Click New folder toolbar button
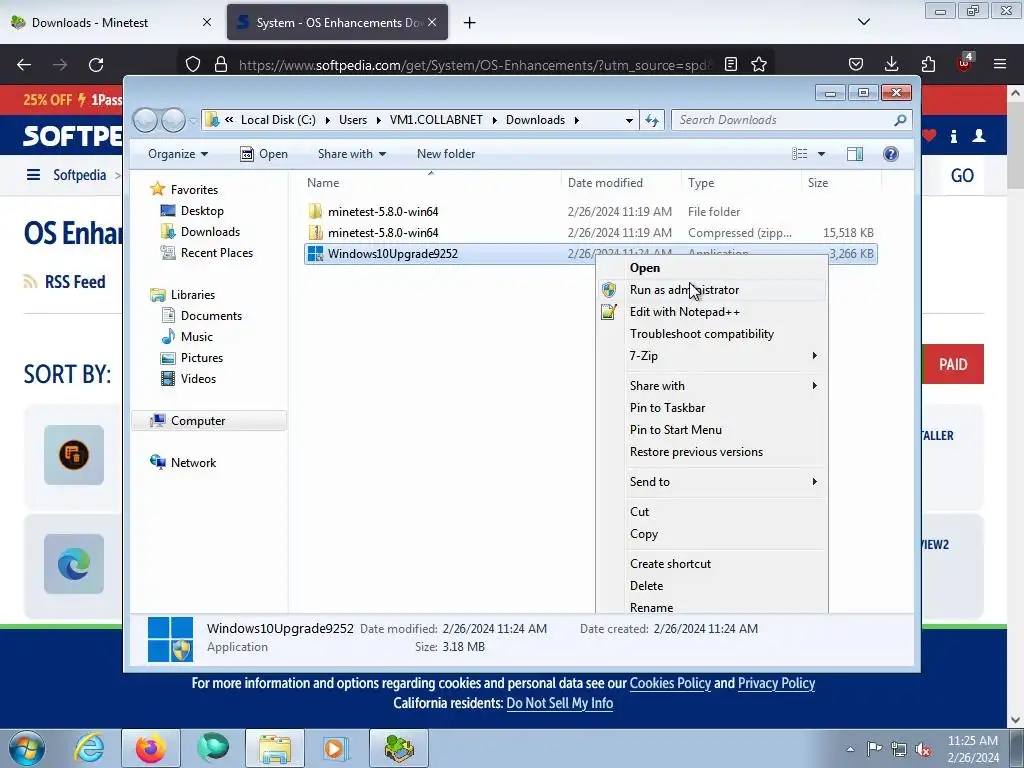Viewport: 1024px width, 768px height. [446, 154]
